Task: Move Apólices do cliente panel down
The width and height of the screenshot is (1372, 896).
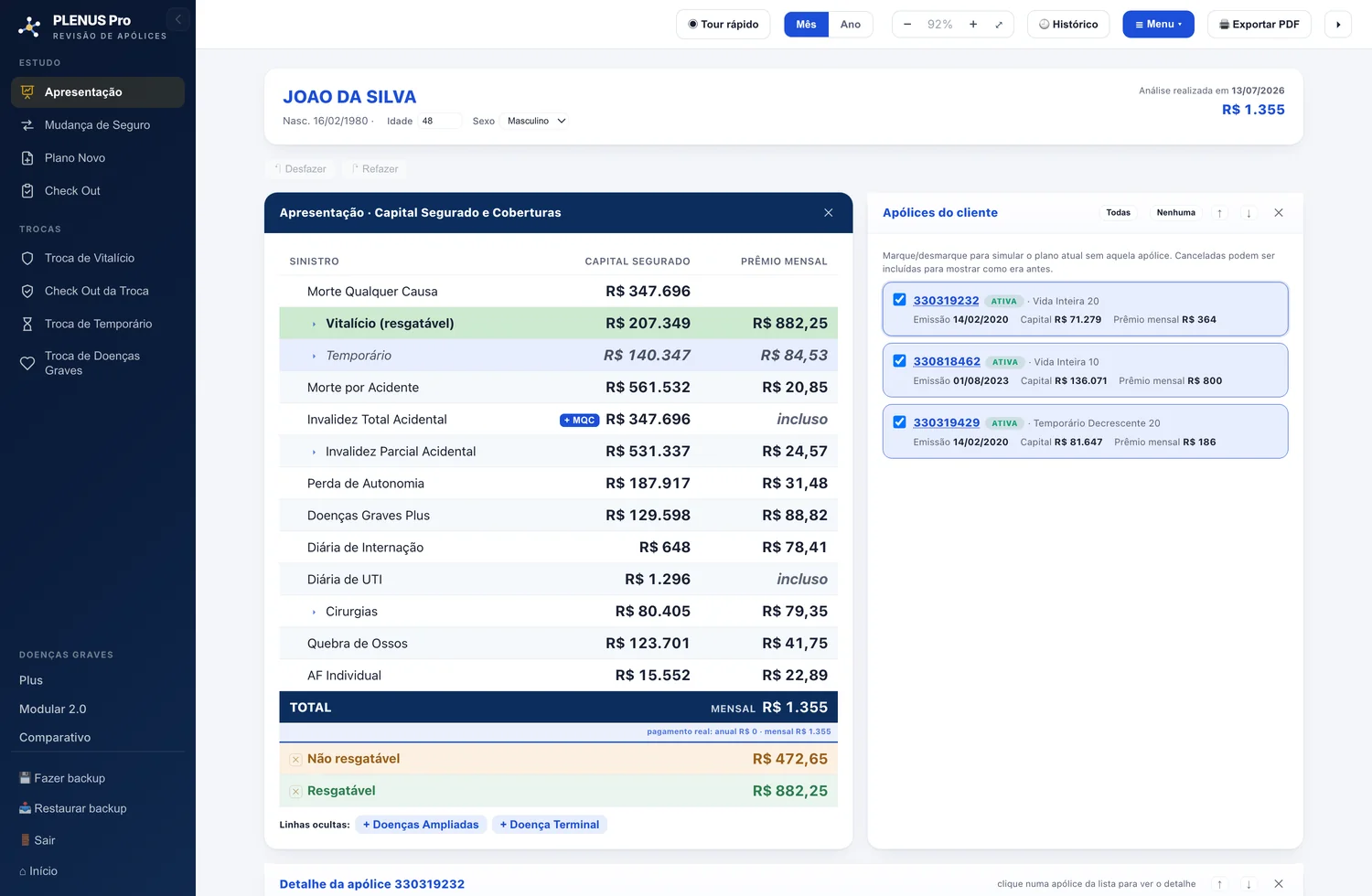Action: (x=1249, y=213)
